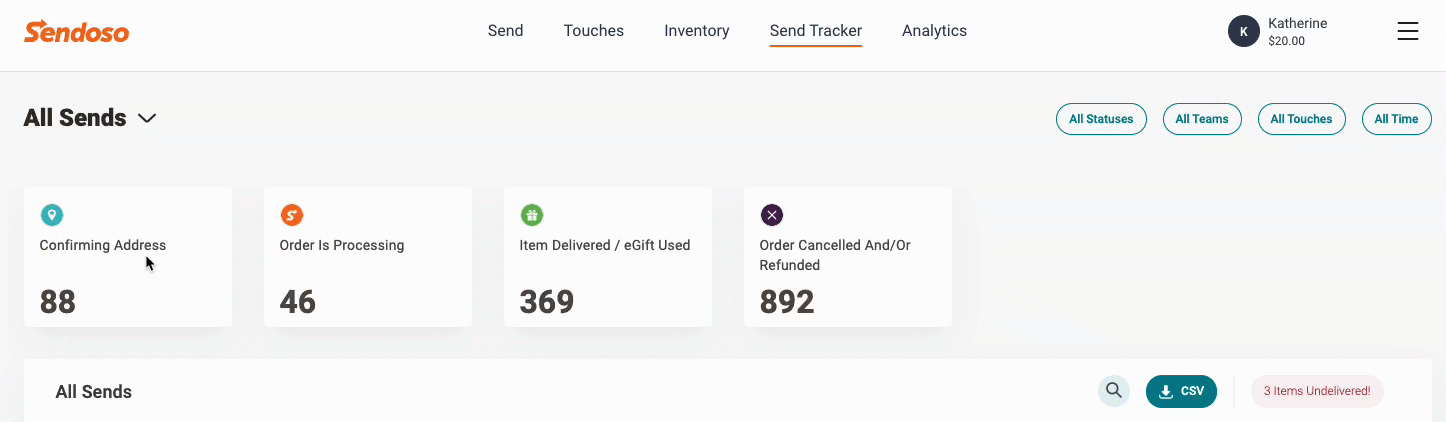Go to the Send tab
This screenshot has height=422, width=1446.
505,31
